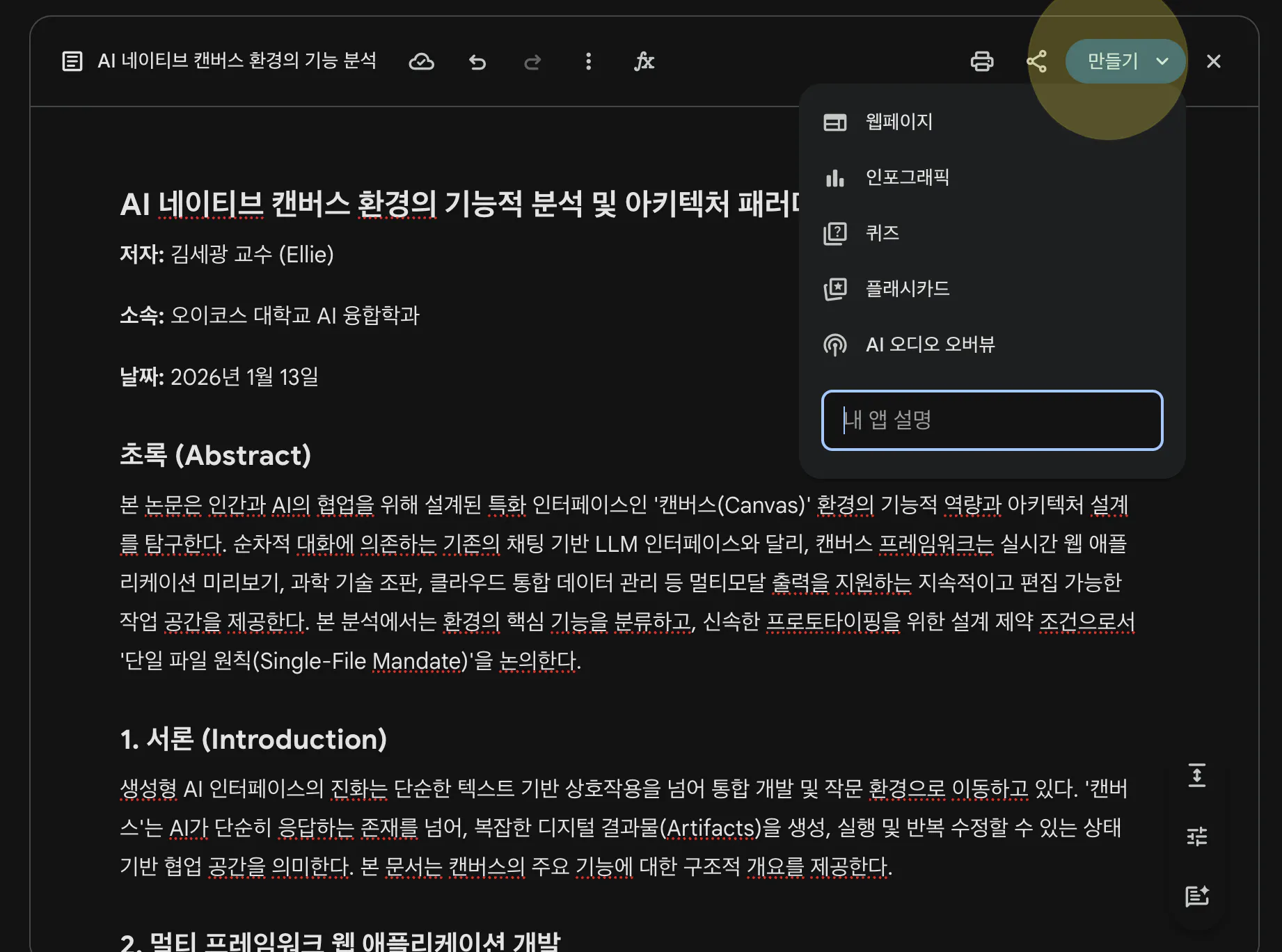
Task: Open the equation (fx) tool
Action: click(x=644, y=61)
